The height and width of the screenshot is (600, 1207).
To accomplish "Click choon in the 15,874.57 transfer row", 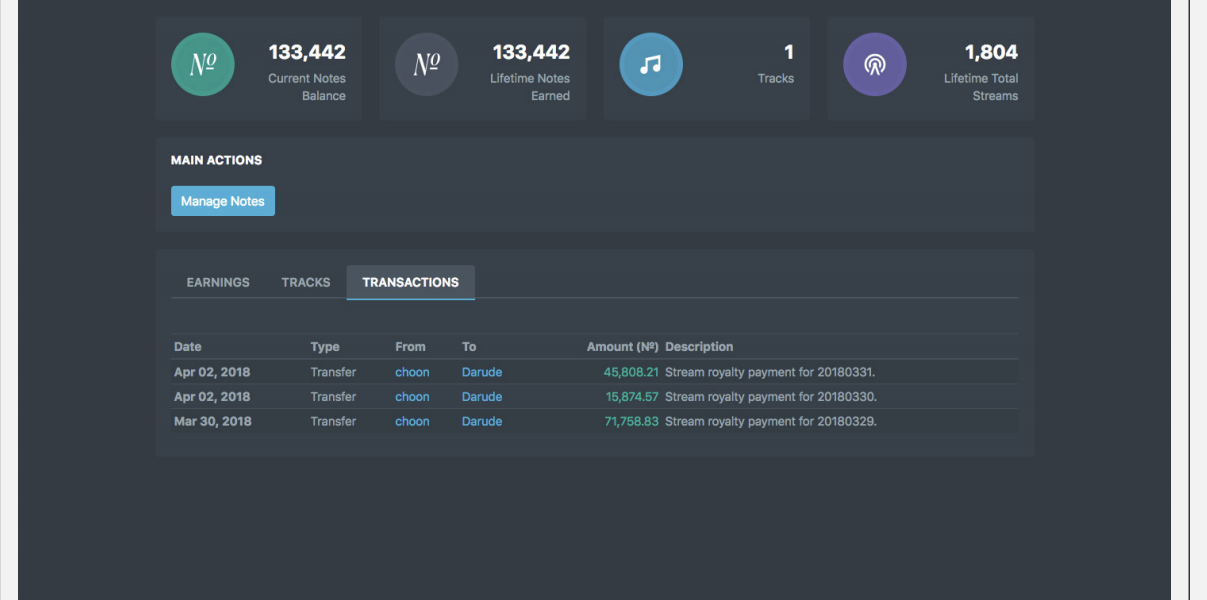I will (412, 397).
